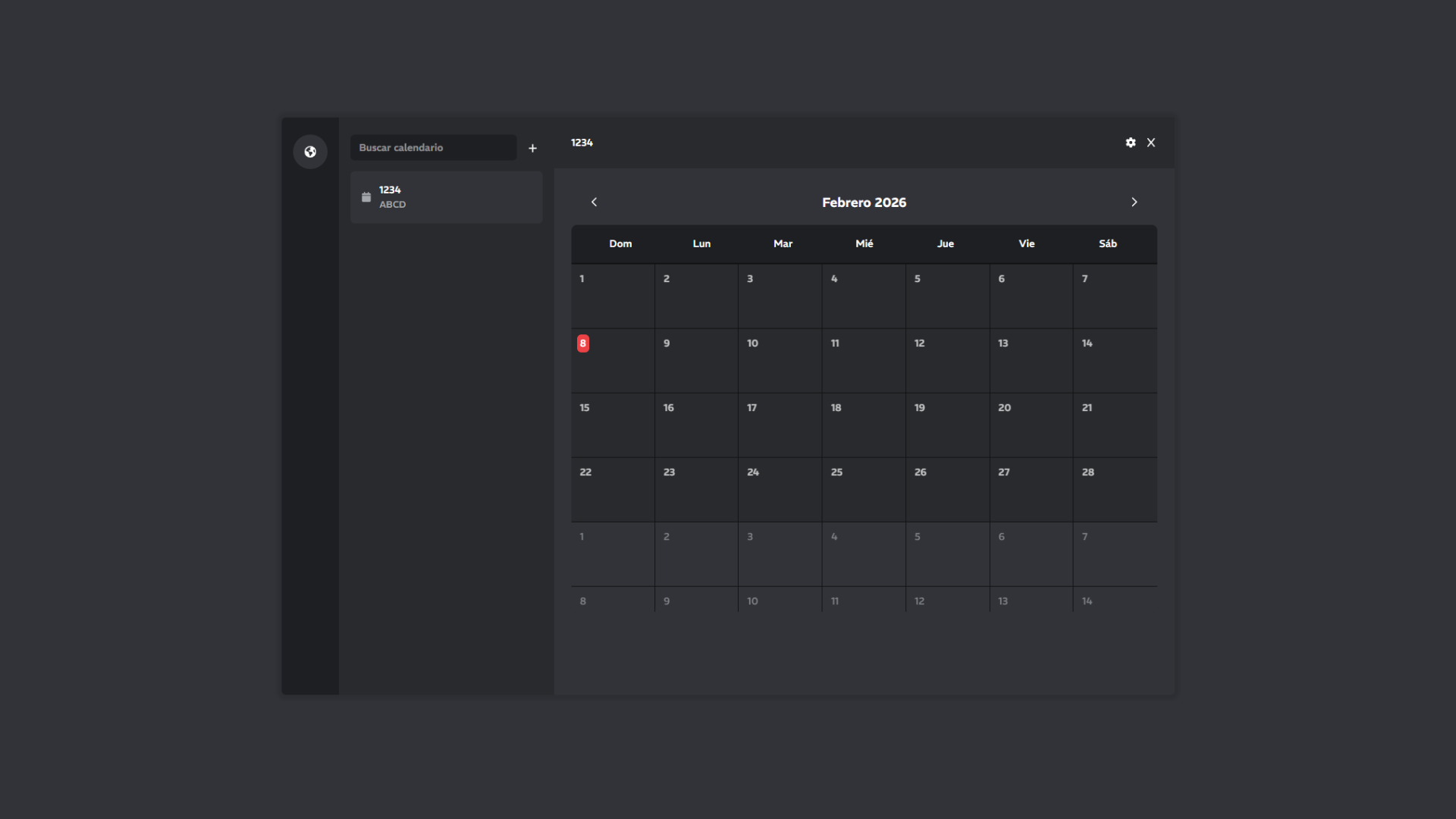Close the calendar view with the X icon

click(1151, 143)
